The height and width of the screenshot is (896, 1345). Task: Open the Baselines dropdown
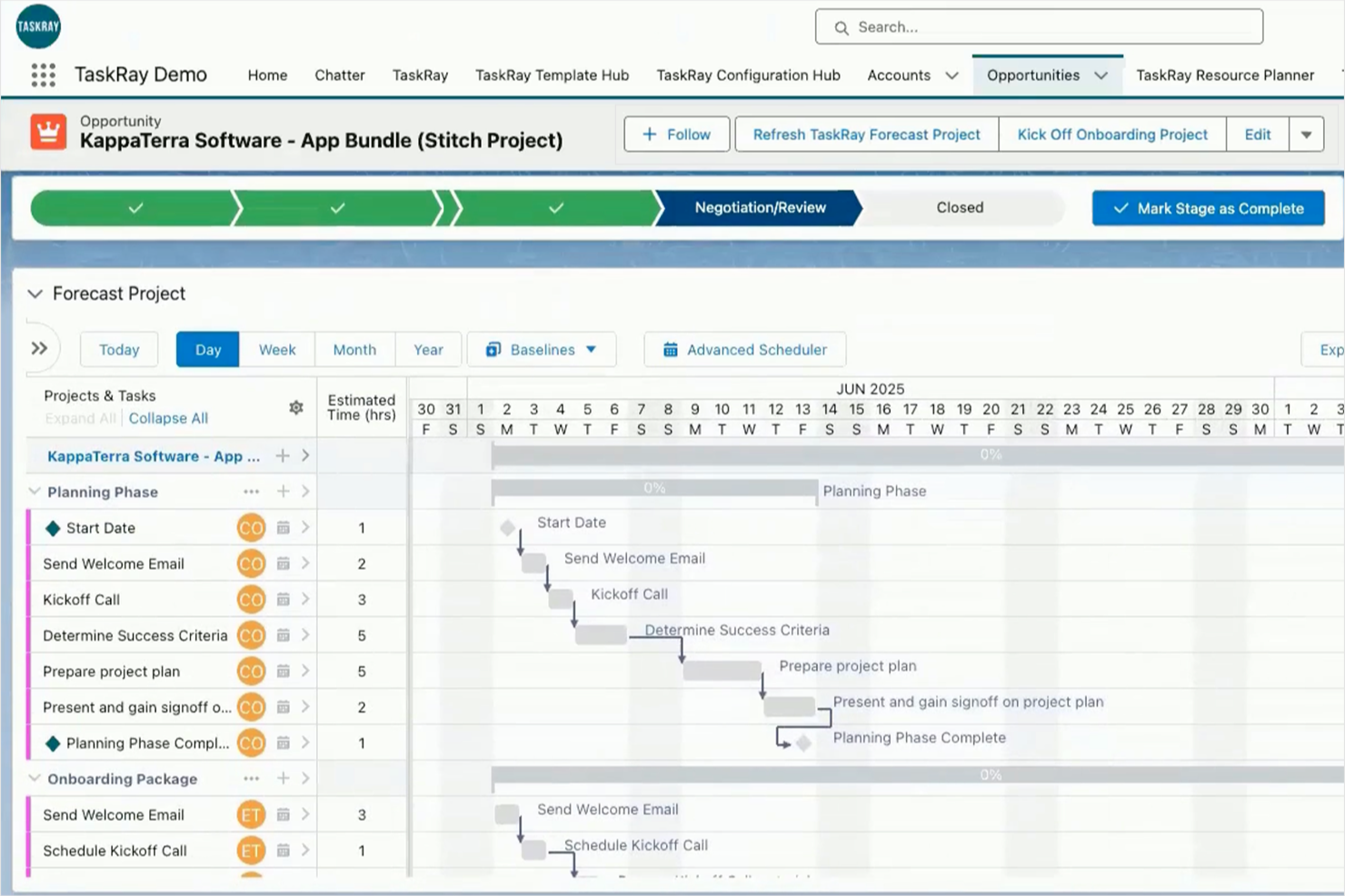542,350
